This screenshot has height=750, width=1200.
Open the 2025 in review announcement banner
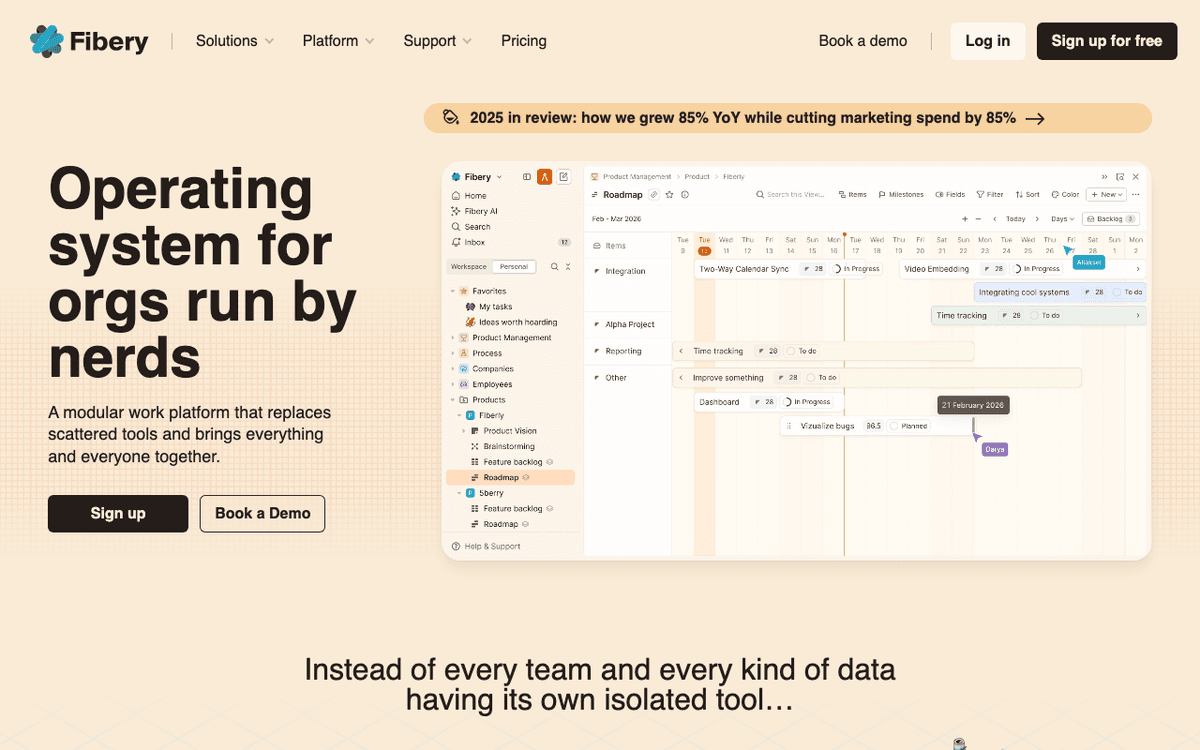[788, 118]
